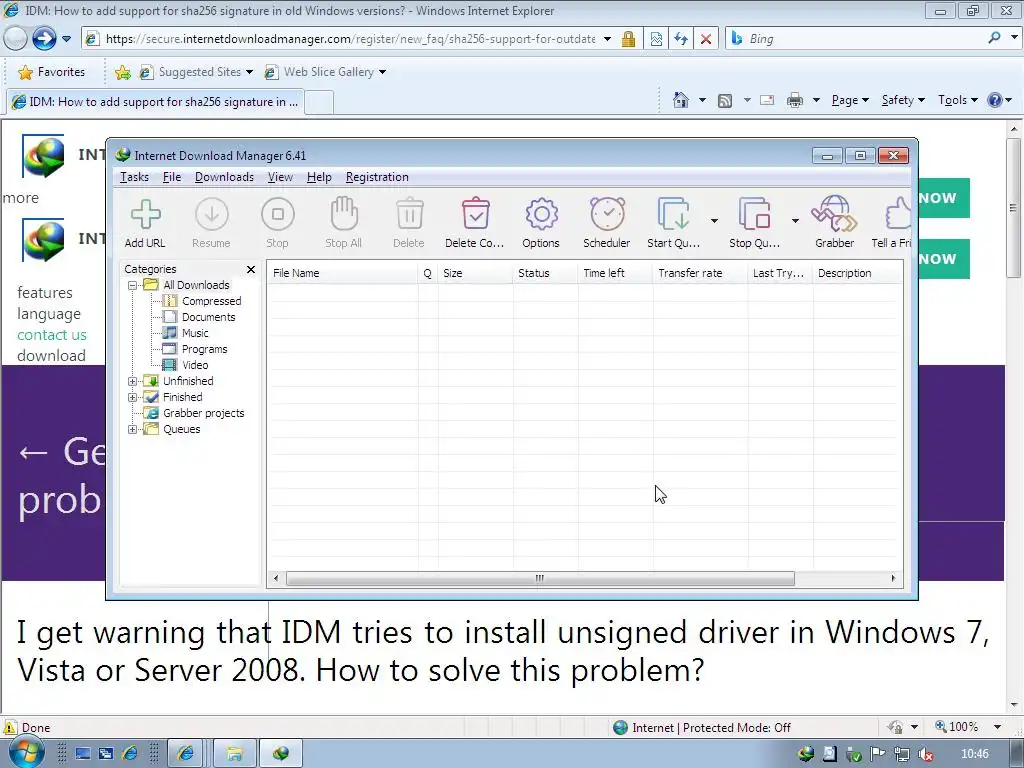The height and width of the screenshot is (768, 1024).
Task: Open the Start Queue dropdown arrow
Action: coord(714,221)
